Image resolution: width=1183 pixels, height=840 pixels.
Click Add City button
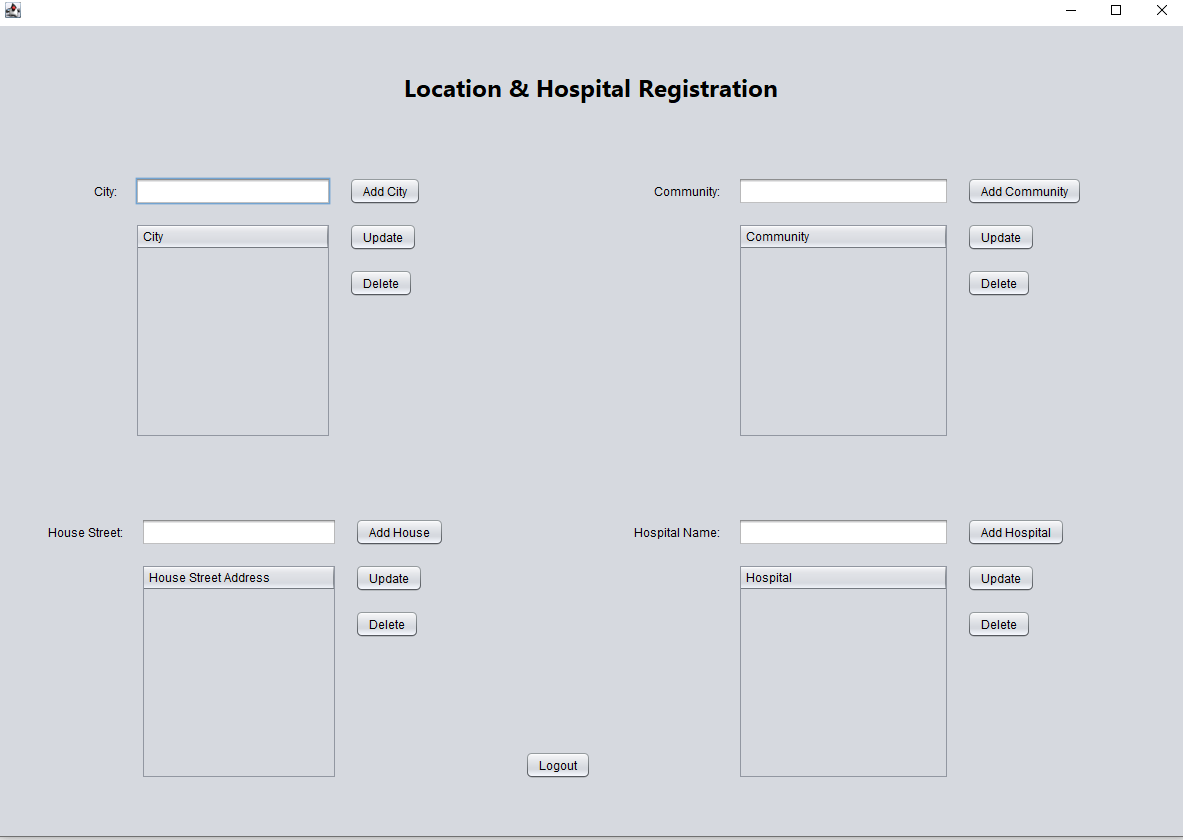pyautogui.click(x=384, y=191)
